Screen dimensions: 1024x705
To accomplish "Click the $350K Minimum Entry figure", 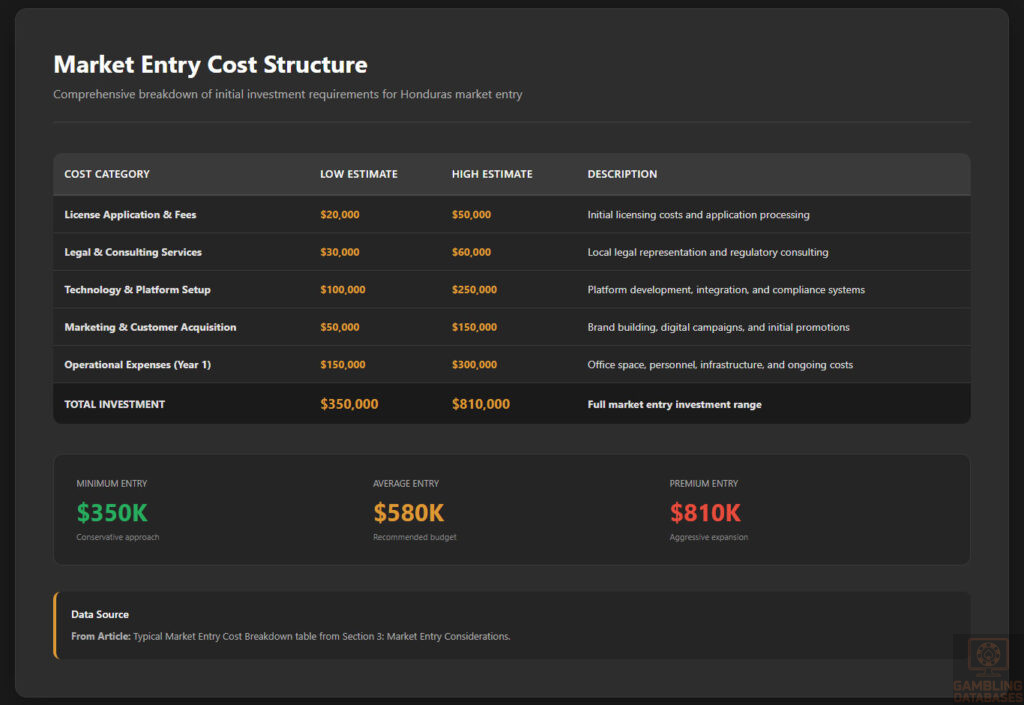I will (x=112, y=512).
